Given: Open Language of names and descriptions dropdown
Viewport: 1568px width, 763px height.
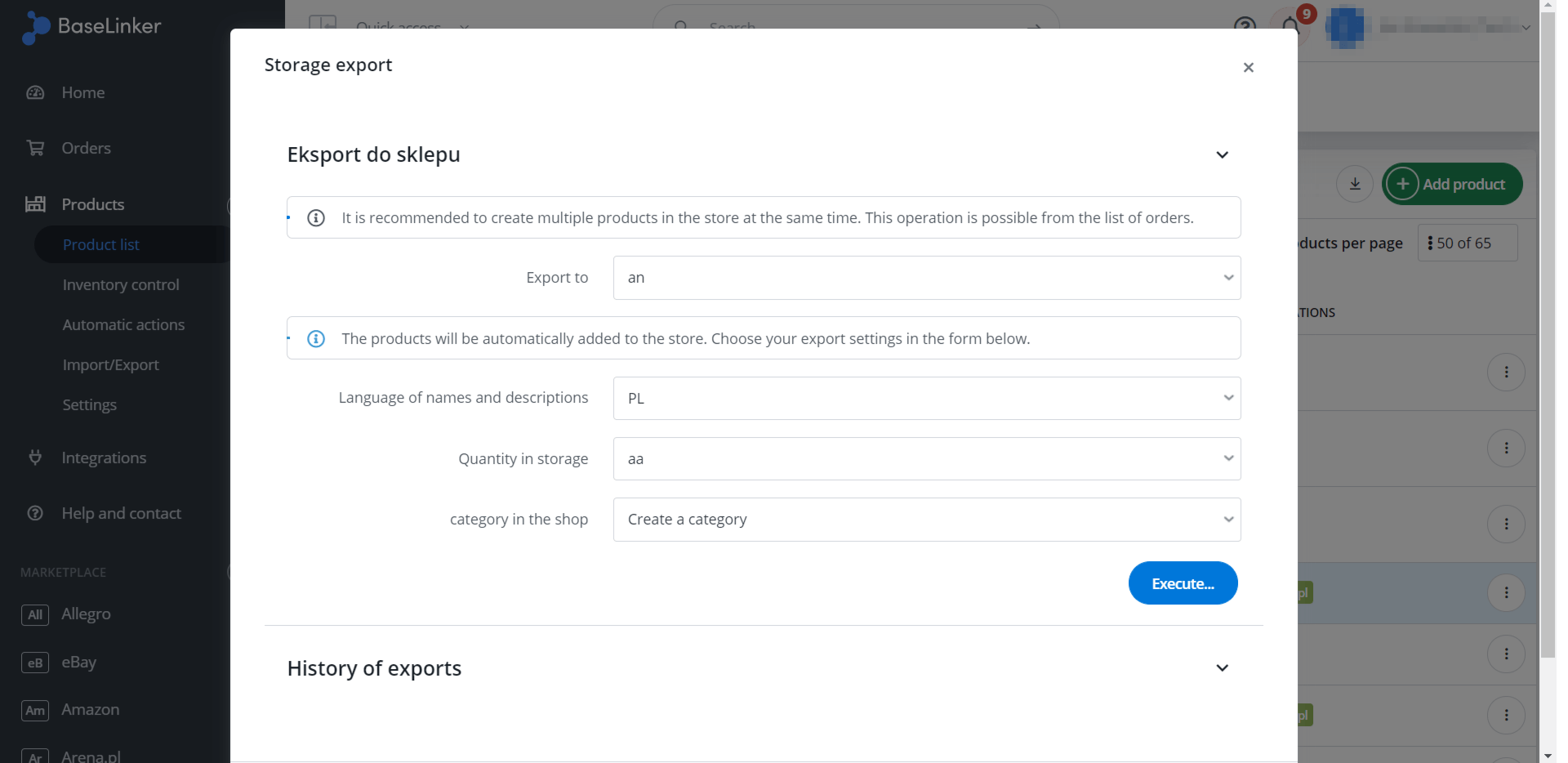Looking at the screenshot, I should (927, 399).
